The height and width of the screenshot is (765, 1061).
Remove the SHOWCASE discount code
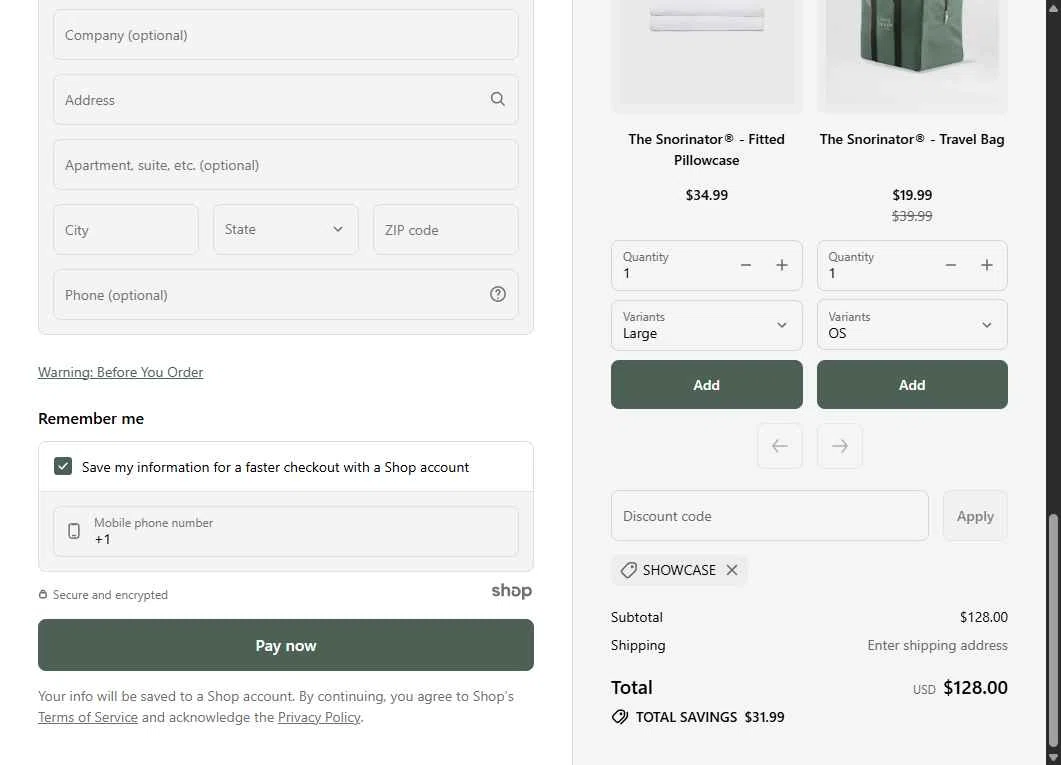731,570
